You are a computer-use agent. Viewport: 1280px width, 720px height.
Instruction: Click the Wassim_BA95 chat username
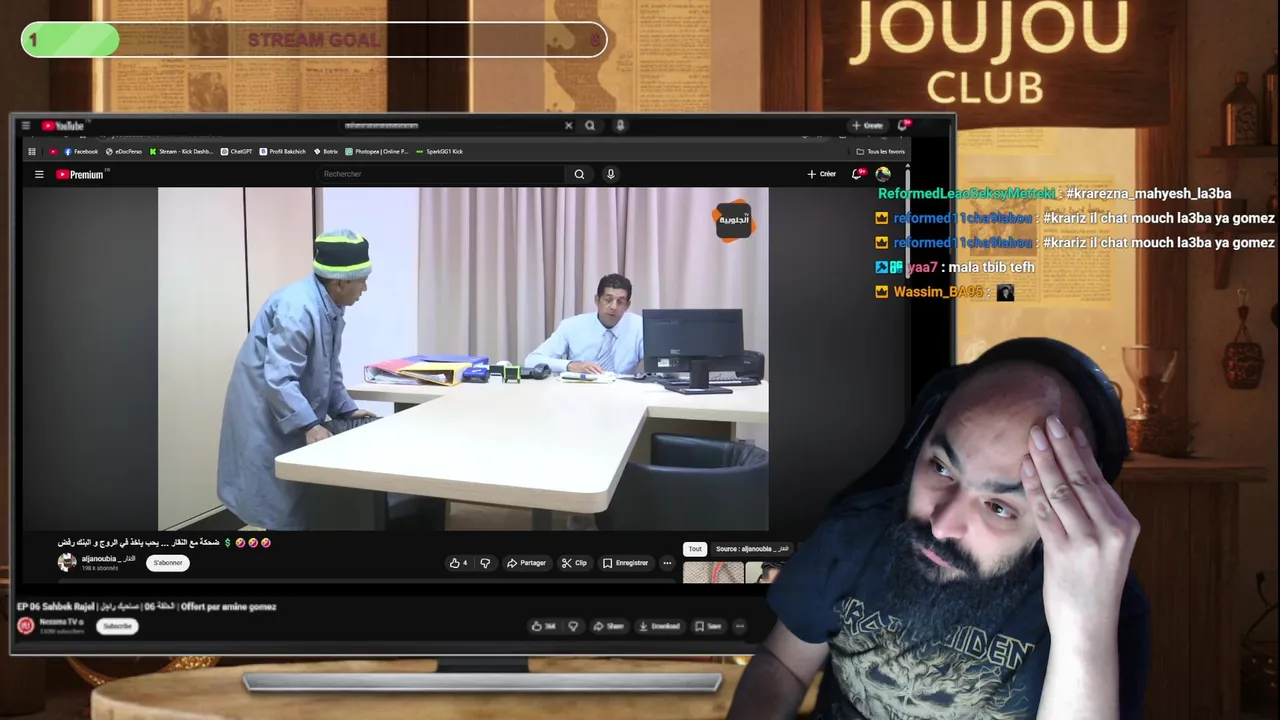tap(938, 292)
